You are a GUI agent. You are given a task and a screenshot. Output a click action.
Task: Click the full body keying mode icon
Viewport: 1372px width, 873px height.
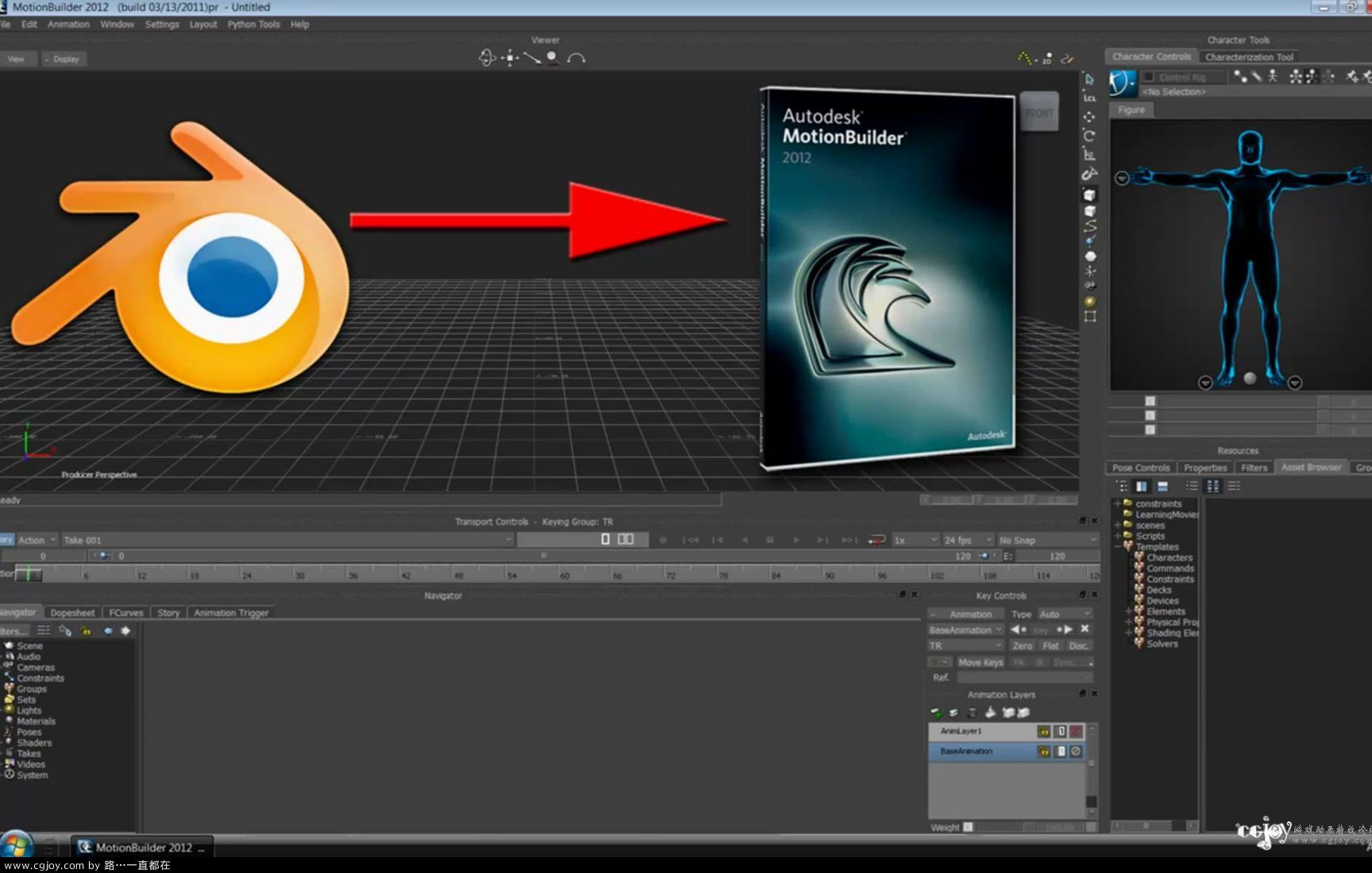tap(1296, 76)
